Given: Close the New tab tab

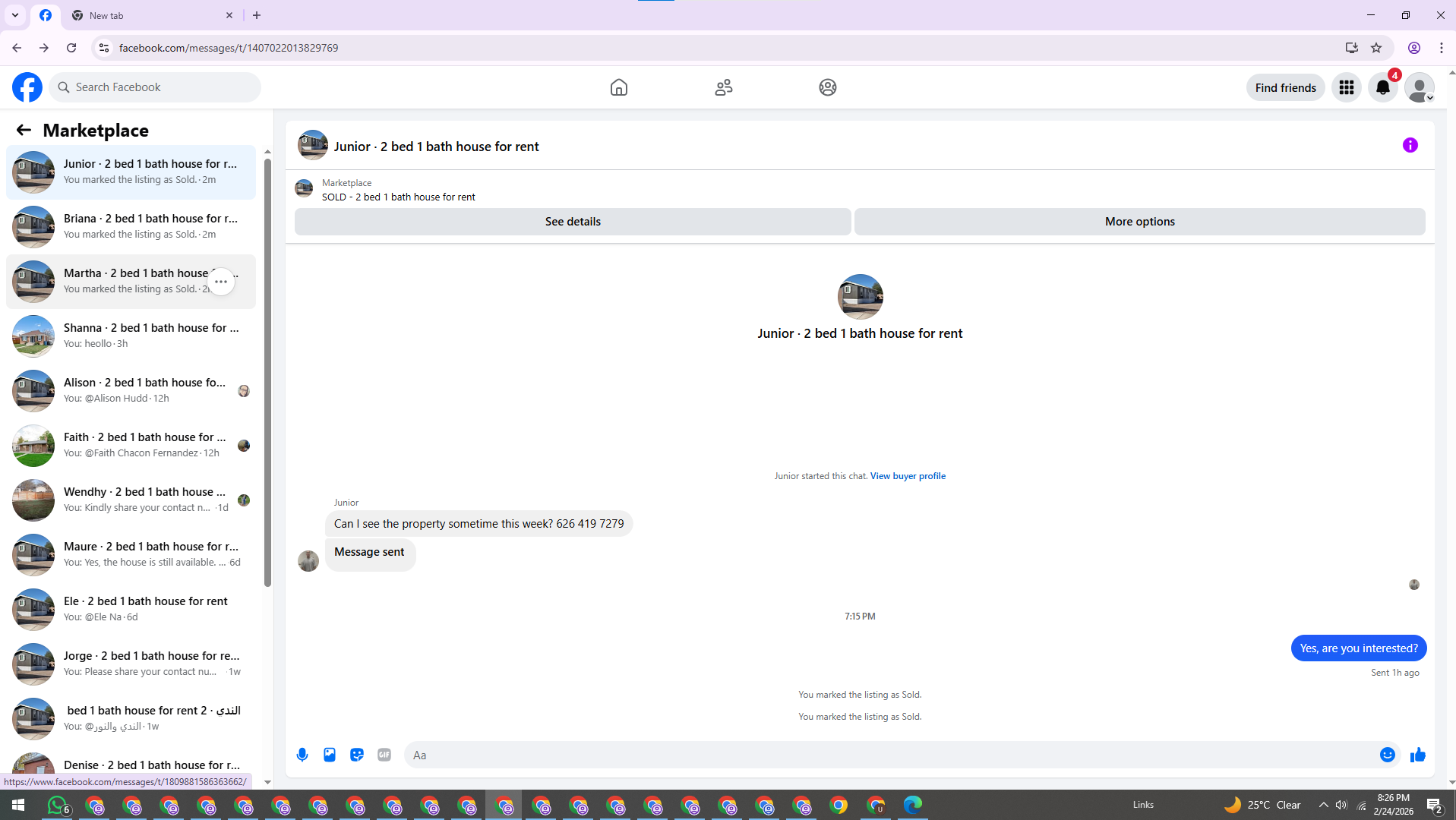Looking at the screenshot, I should tap(229, 15).
